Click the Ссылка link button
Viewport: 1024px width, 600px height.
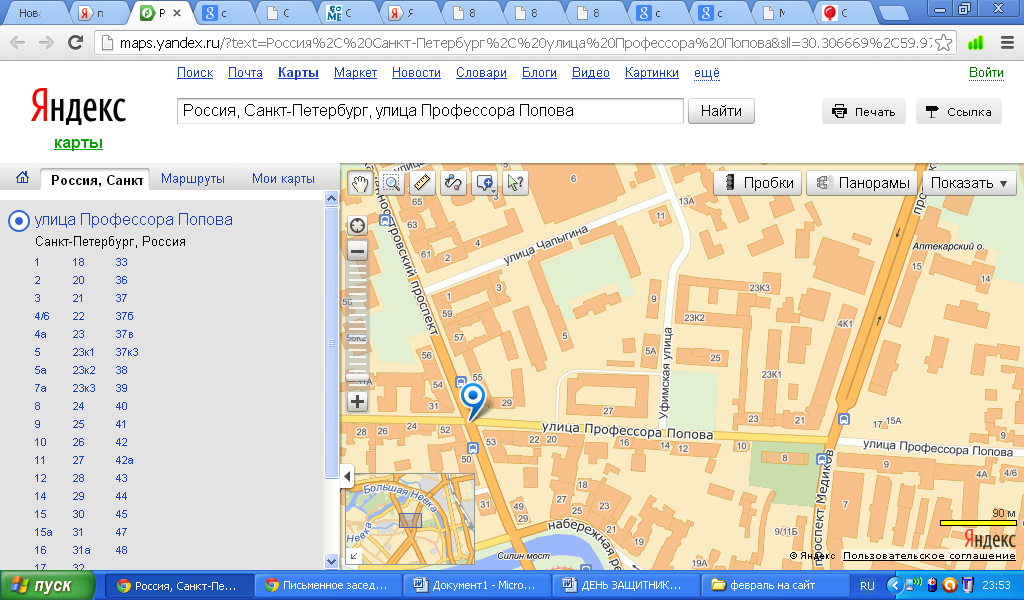pos(959,112)
